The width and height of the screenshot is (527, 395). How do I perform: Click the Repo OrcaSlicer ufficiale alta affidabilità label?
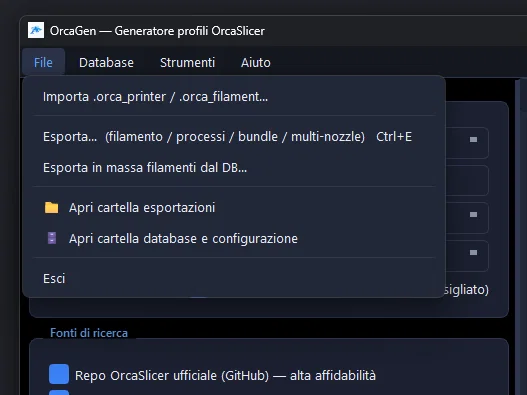[225, 376]
